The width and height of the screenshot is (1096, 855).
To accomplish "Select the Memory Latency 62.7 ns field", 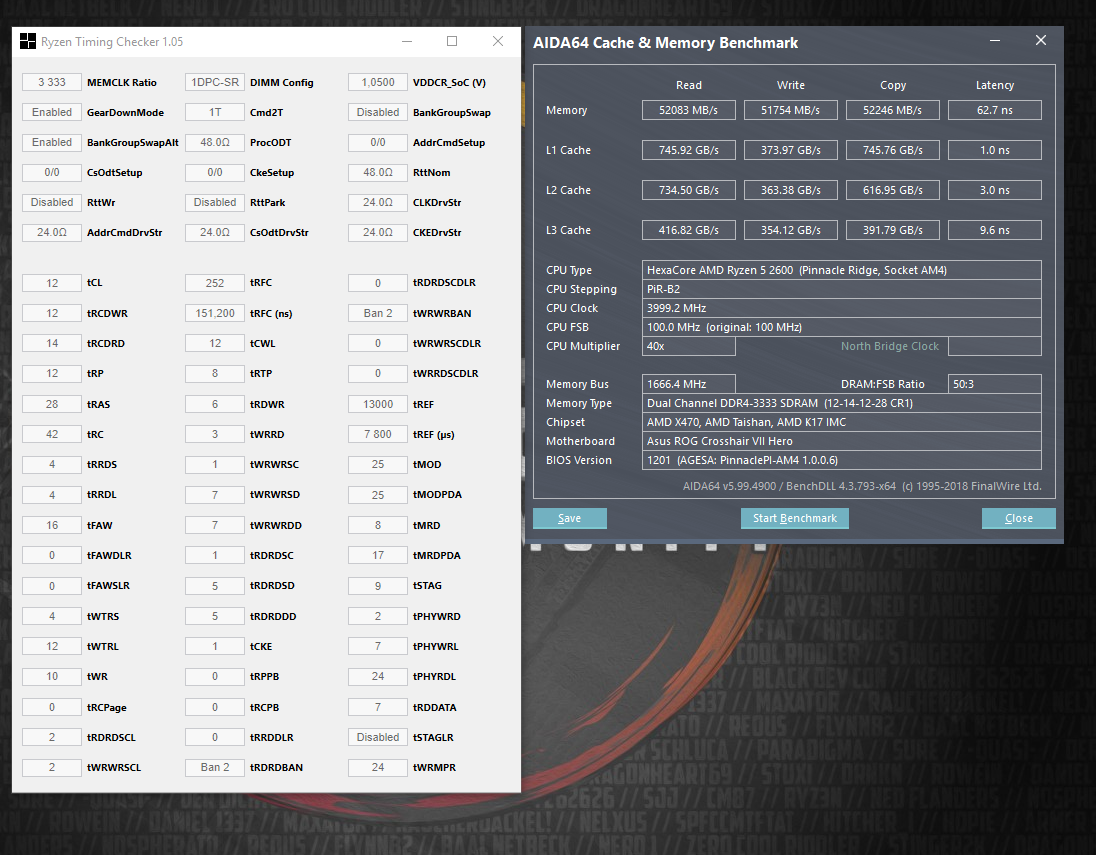I will click(995, 110).
